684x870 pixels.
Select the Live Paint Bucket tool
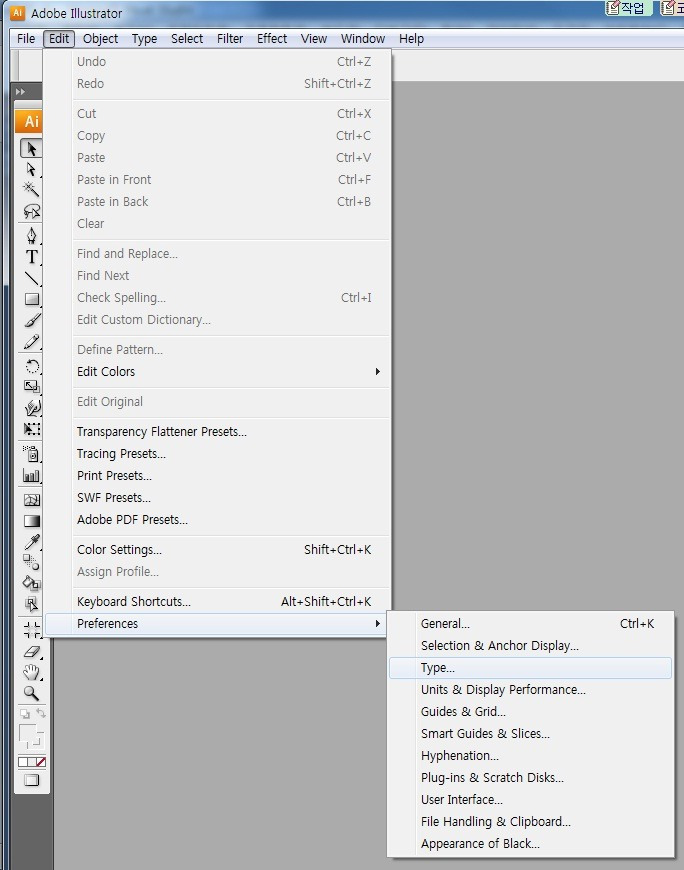click(32, 583)
